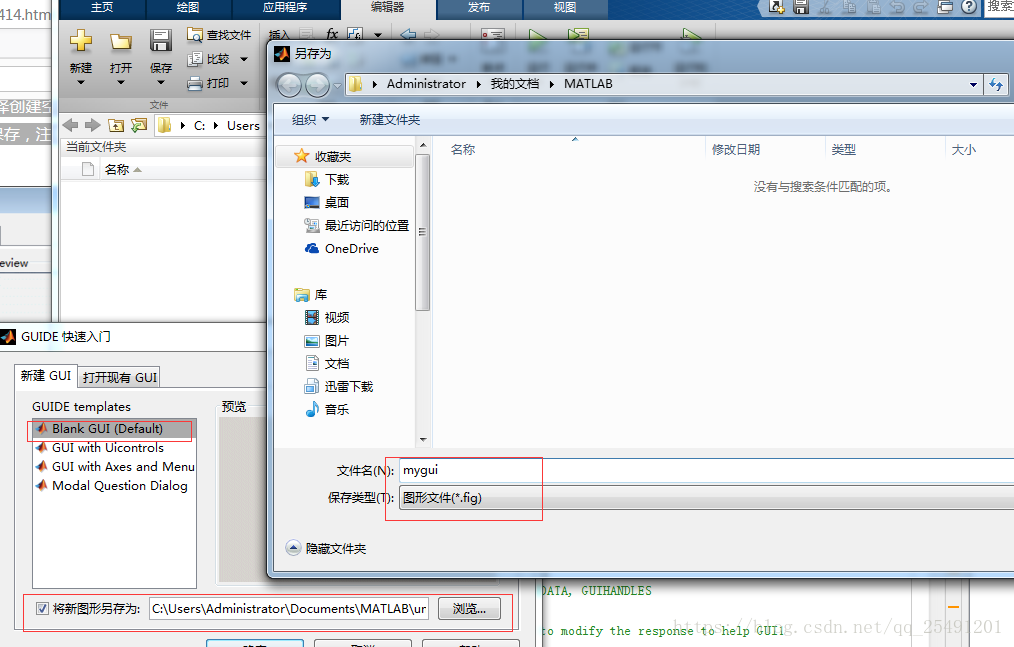Open the New (新建) dropdown arrow
This screenshot has width=1014, height=647.
click(81, 82)
